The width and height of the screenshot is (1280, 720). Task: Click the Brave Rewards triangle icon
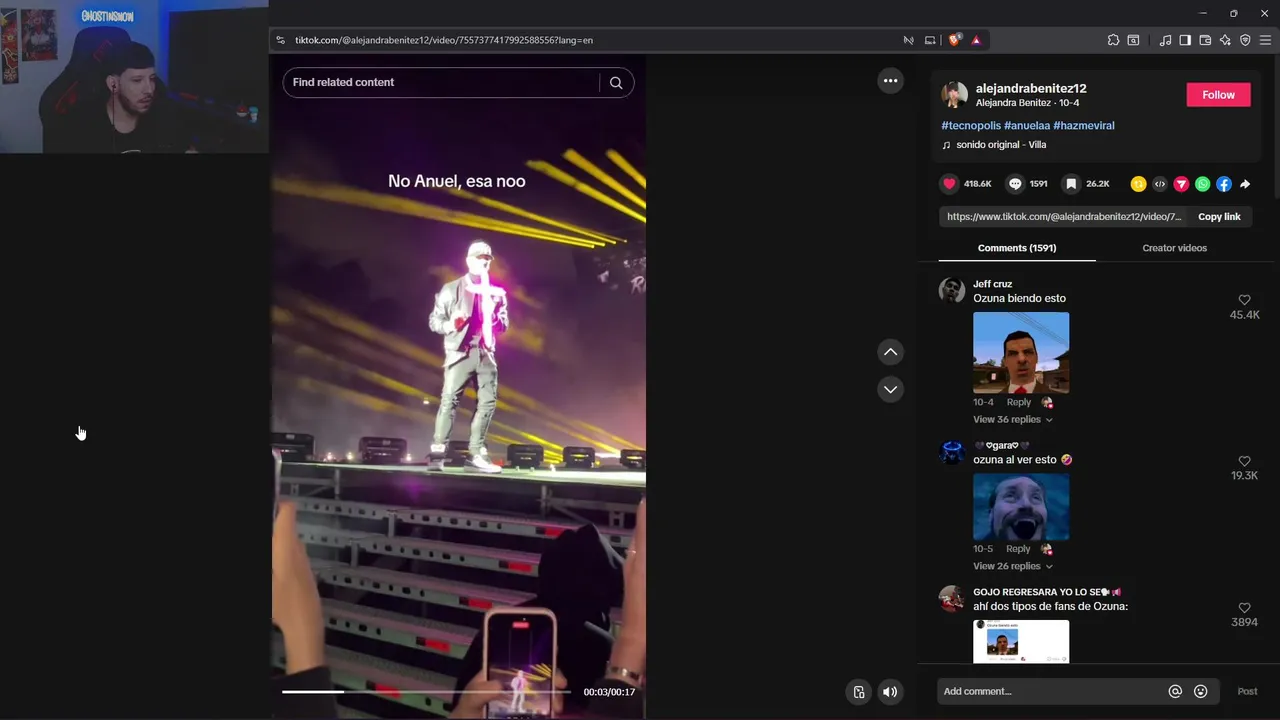coord(976,40)
